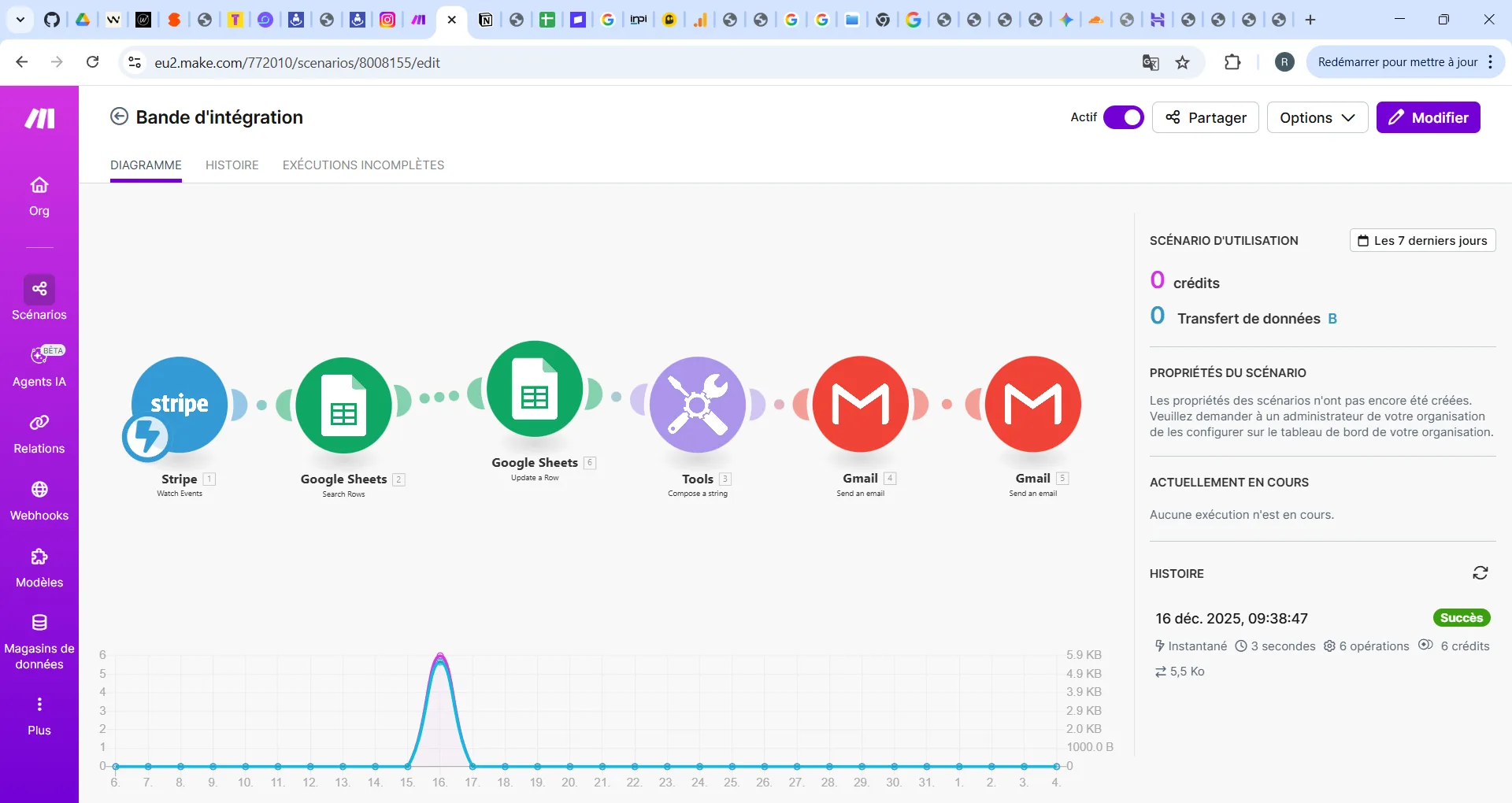Open Agents IA beta section
This screenshot has width=1512, height=803.
click(x=39, y=366)
